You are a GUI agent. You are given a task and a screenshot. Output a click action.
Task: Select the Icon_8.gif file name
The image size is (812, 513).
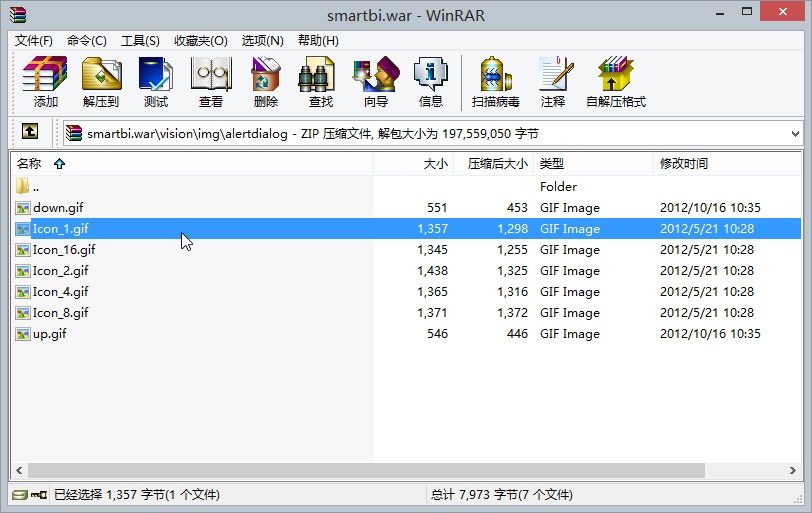tap(60, 313)
